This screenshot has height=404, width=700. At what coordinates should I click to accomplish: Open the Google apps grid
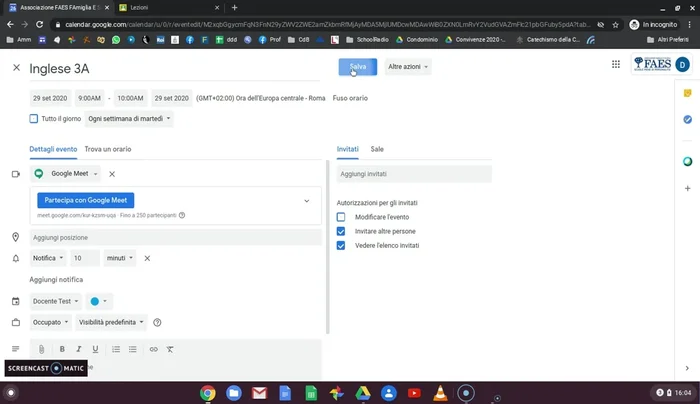(x=616, y=65)
